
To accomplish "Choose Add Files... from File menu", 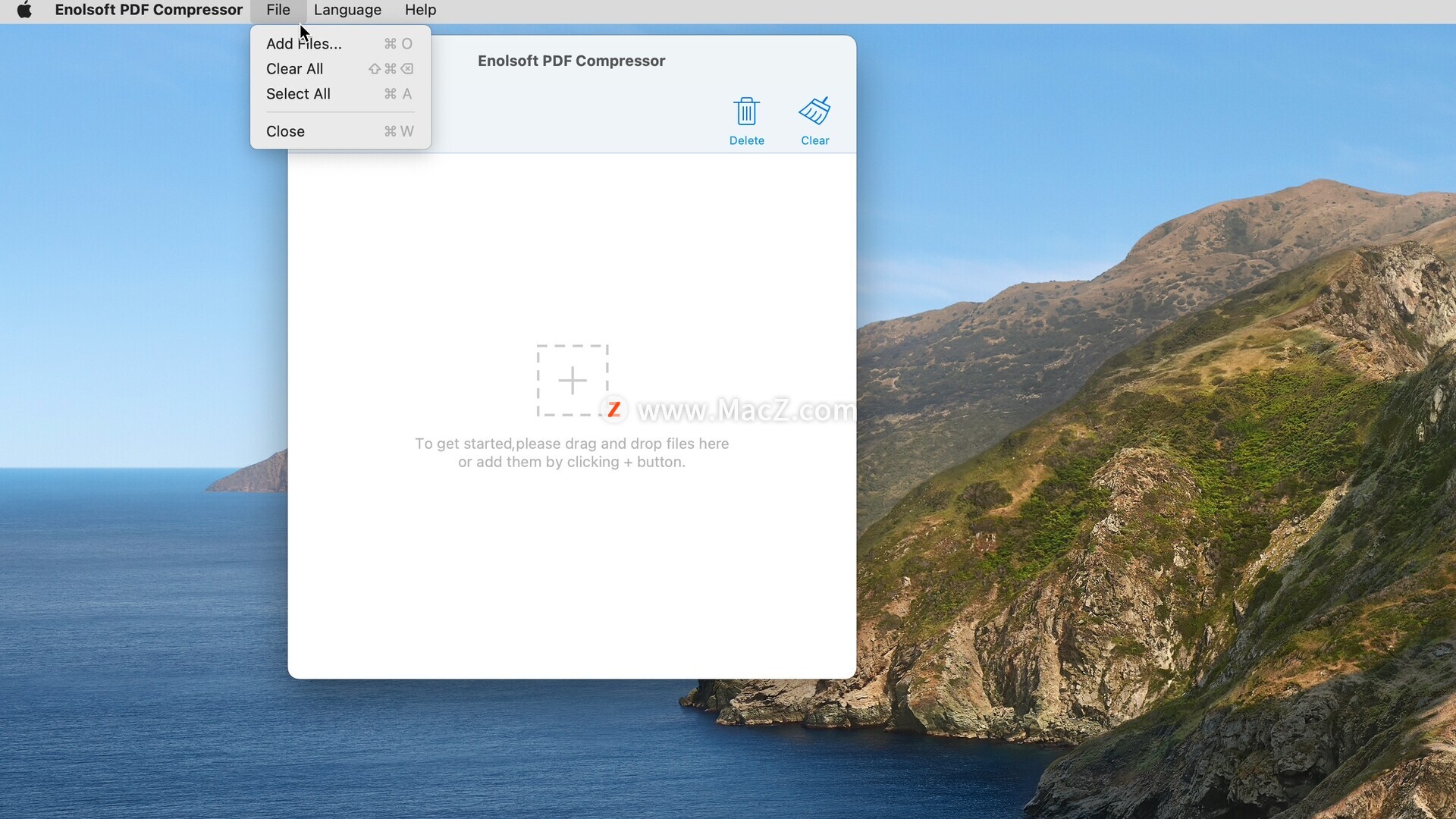I will pos(340,44).
